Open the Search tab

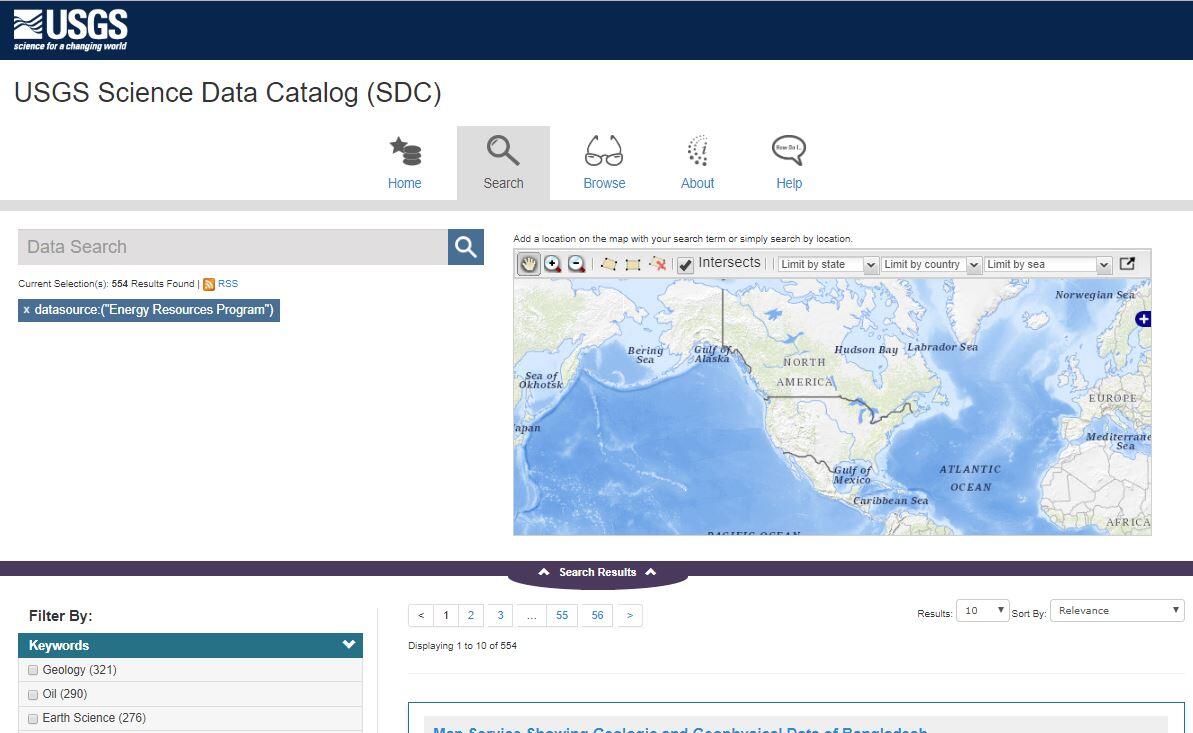503,163
